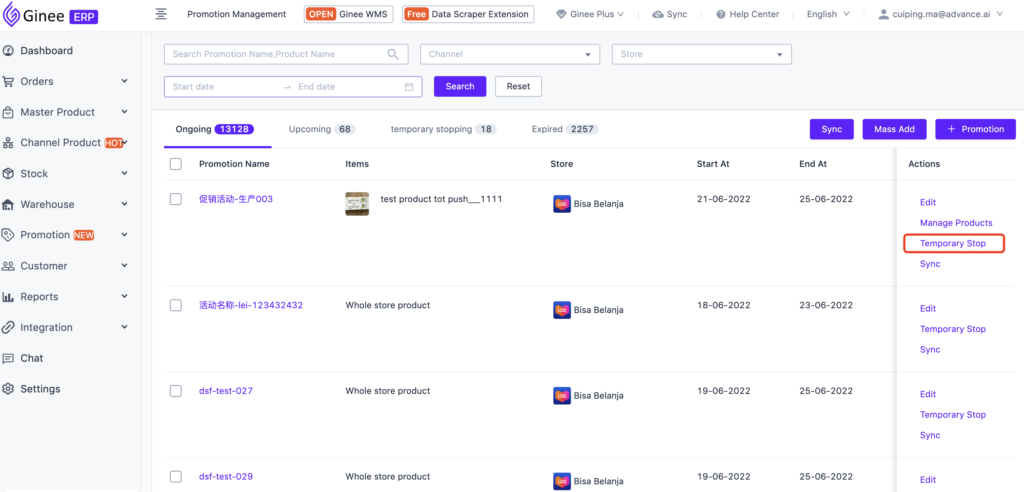The width and height of the screenshot is (1024, 492).
Task: Open the dsf-test-029 promotion link
Action: click(226, 476)
